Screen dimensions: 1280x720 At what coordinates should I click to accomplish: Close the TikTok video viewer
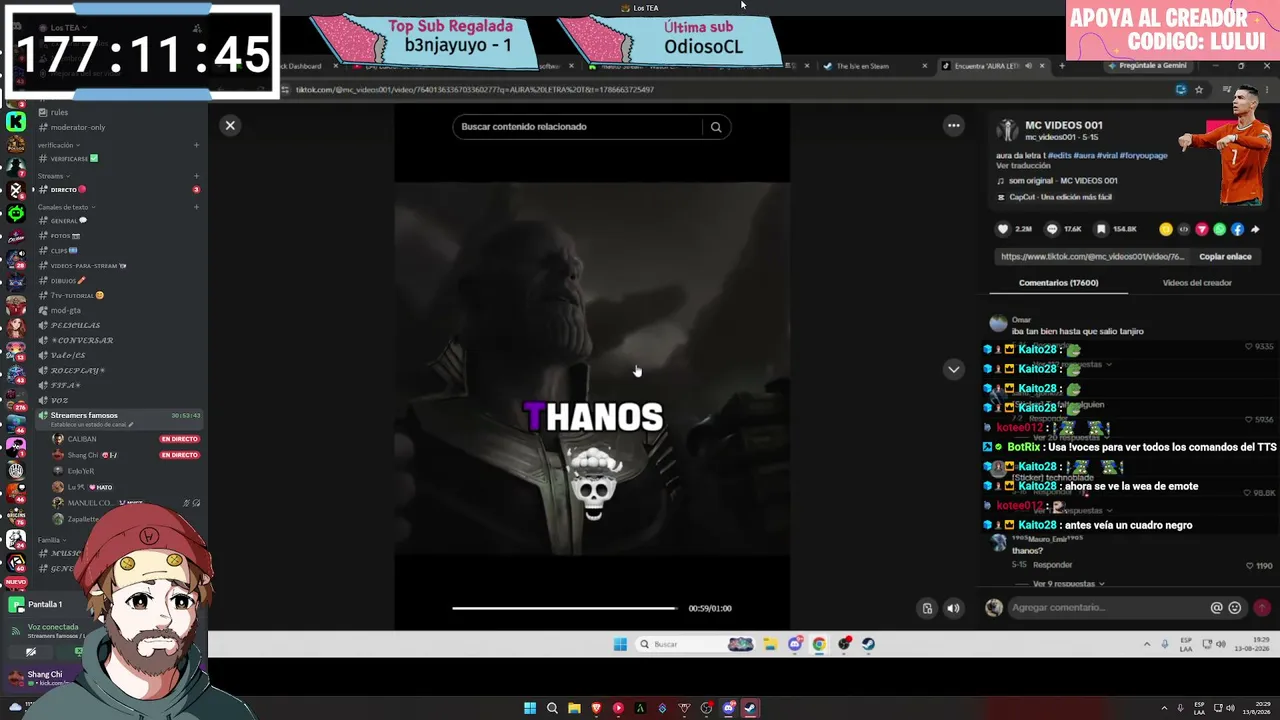tap(230, 125)
